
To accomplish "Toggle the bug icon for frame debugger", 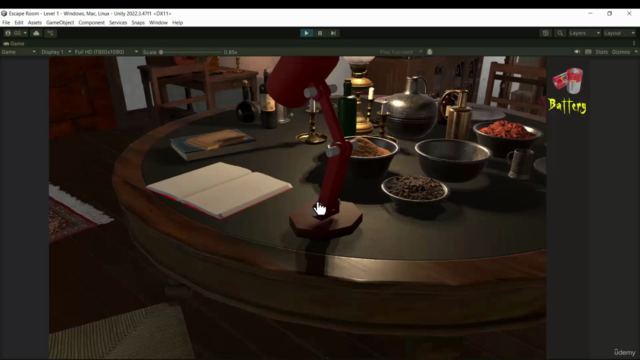I will point(429,52).
